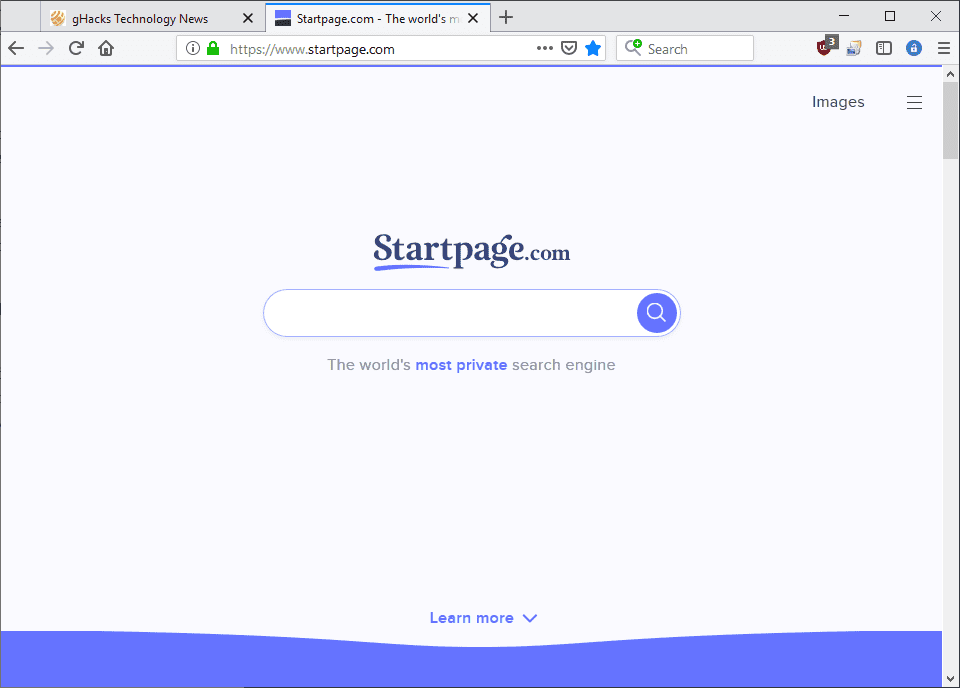This screenshot has width=960, height=688.
Task: Toggle the blue bookmark star
Action: [593, 48]
